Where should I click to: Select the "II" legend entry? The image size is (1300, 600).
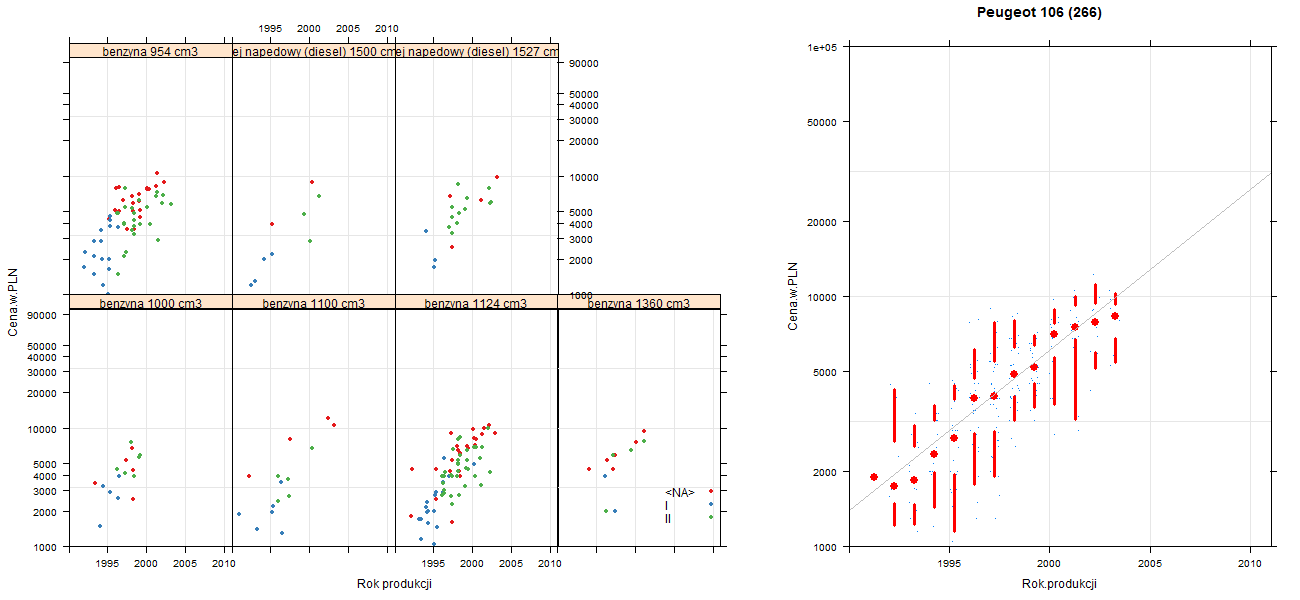pyautogui.click(x=668, y=519)
